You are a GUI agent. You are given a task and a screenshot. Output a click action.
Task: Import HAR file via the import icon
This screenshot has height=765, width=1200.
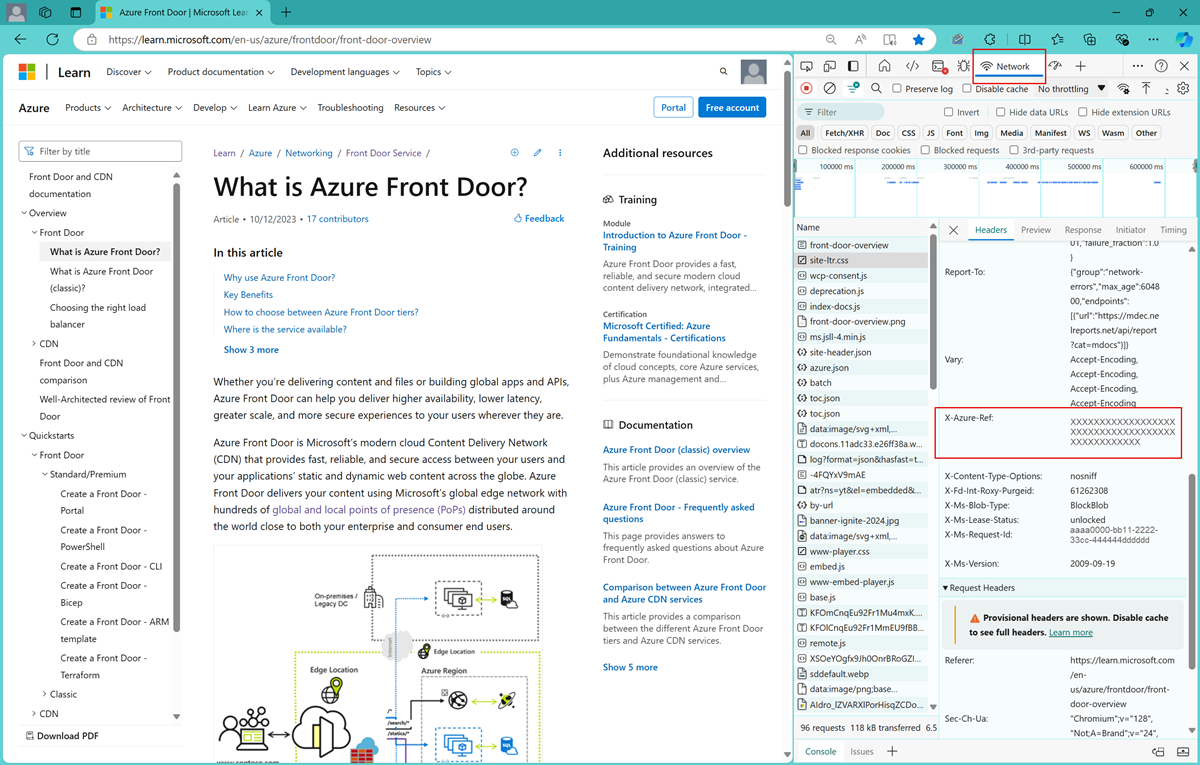click(x=1146, y=88)
